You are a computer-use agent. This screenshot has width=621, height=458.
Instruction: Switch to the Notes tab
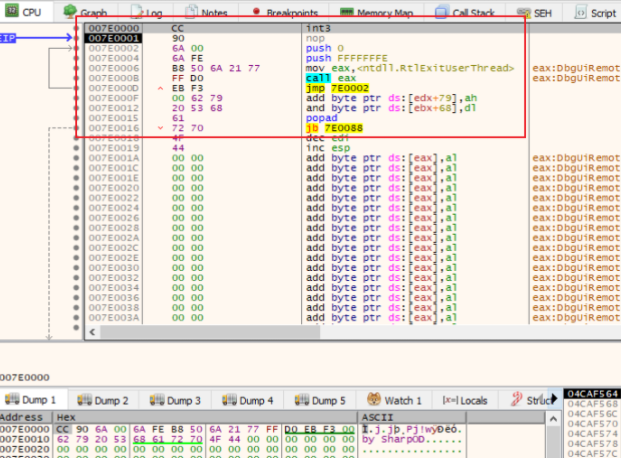click(207, 12)
